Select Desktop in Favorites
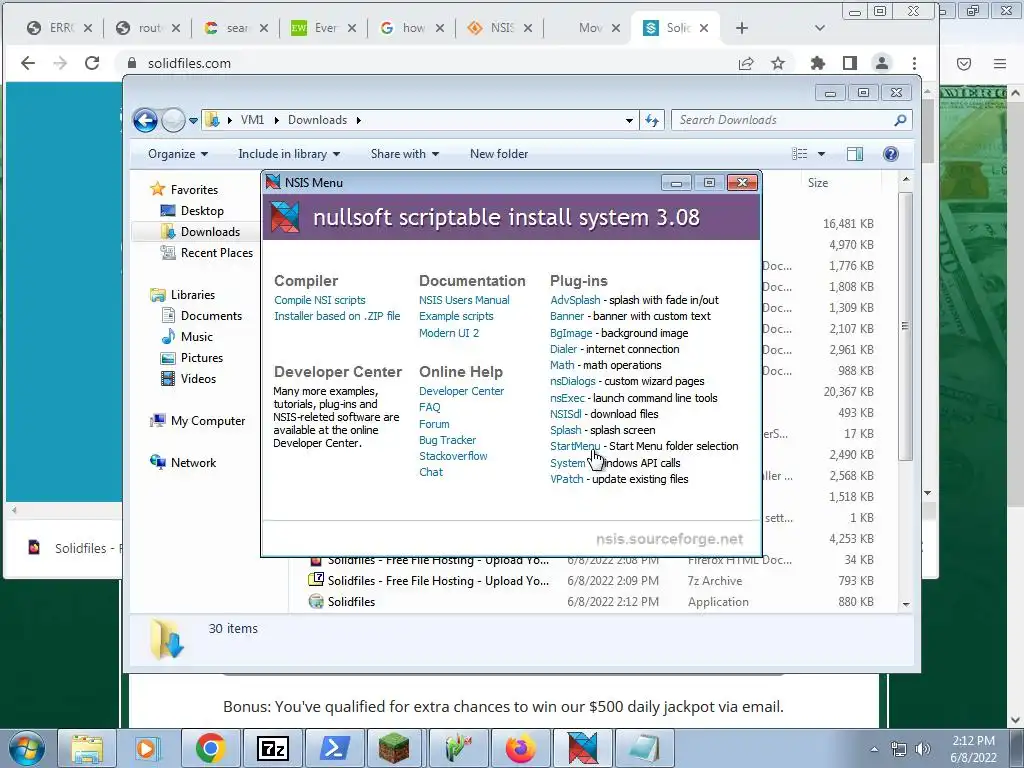Image resolution: width=1024 pixels, height=768 pixels. 202,211
